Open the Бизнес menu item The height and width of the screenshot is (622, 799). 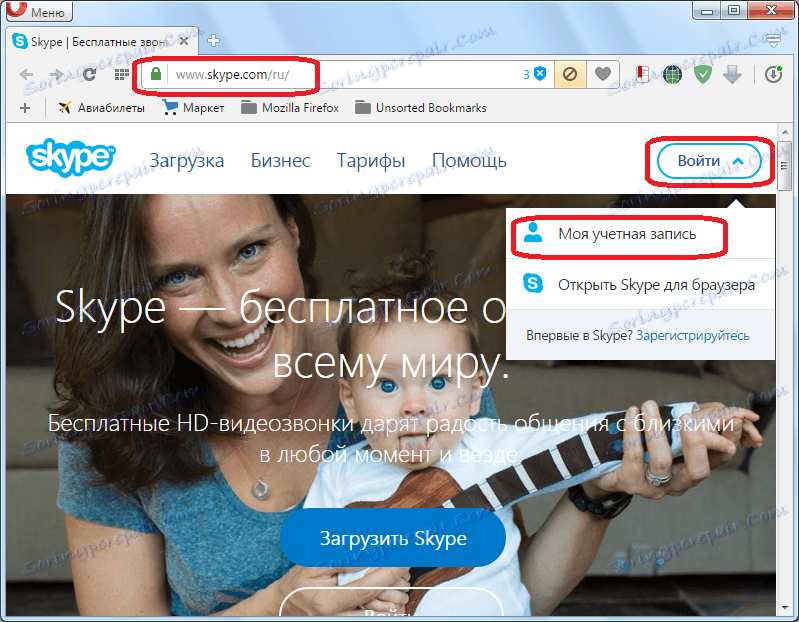click(x=280, y=160)
